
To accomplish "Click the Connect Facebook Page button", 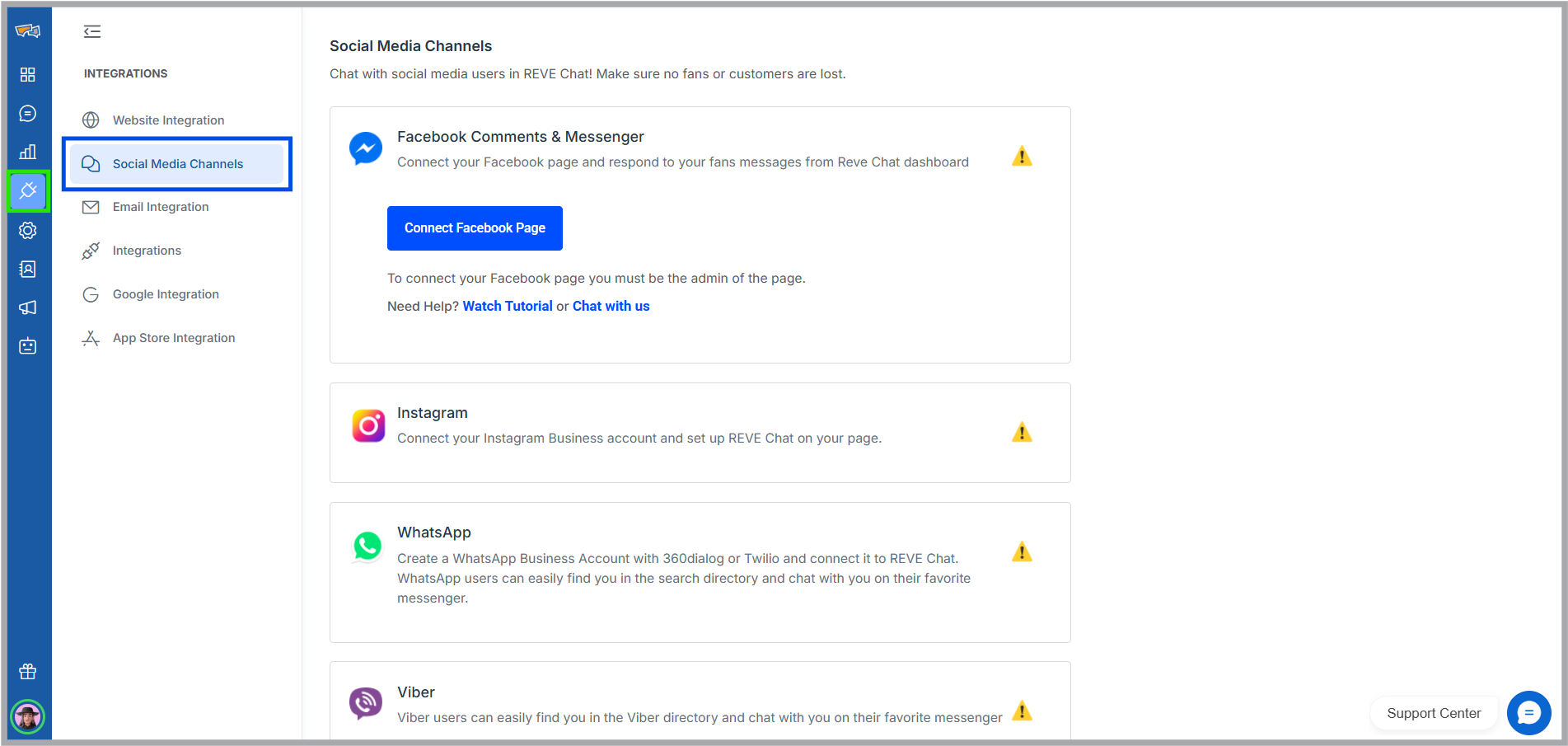I will point(475,228).
